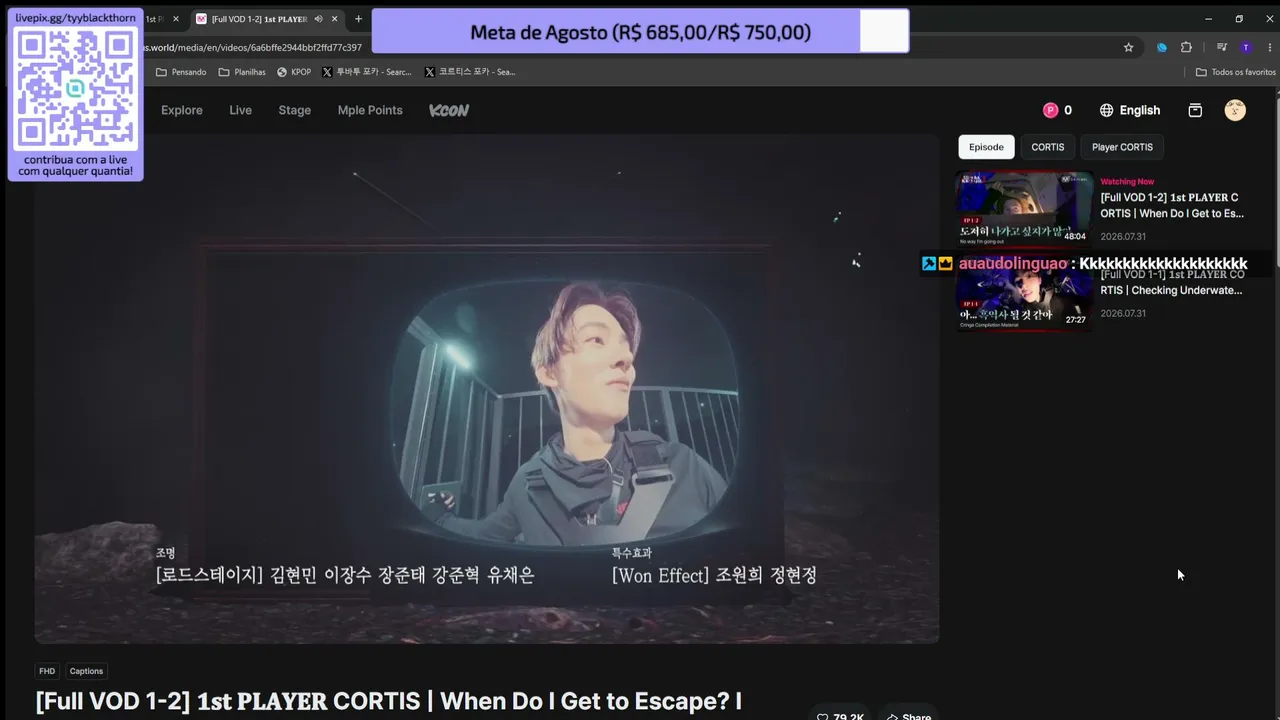Viewport: 1280px width, 720px height.
Task: Select the CORTIS tab
Action: pos(1048,147)
